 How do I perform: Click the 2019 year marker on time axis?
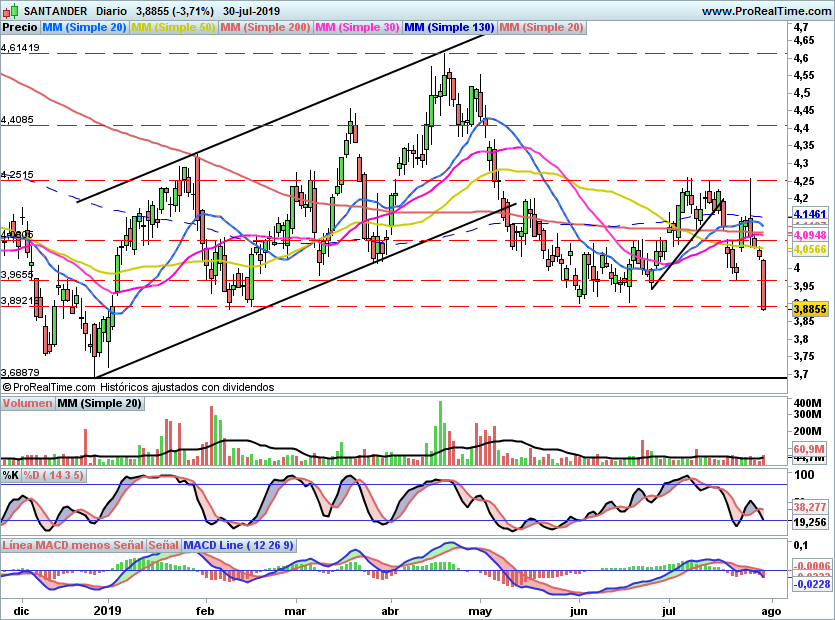[107, 611]
